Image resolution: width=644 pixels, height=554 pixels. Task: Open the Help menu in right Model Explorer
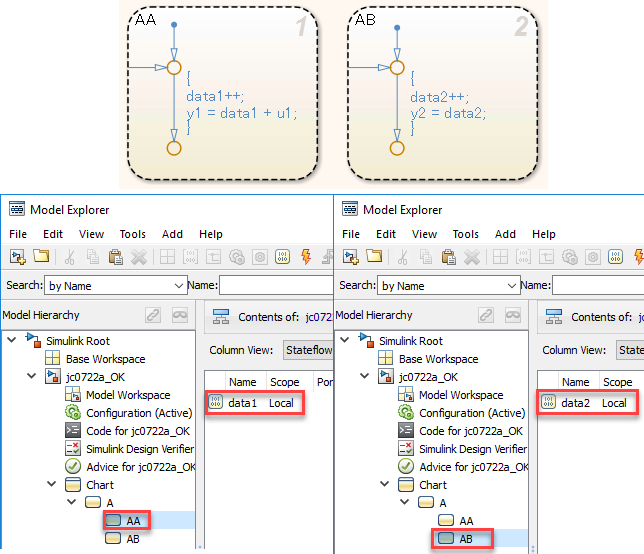(544, 234)
